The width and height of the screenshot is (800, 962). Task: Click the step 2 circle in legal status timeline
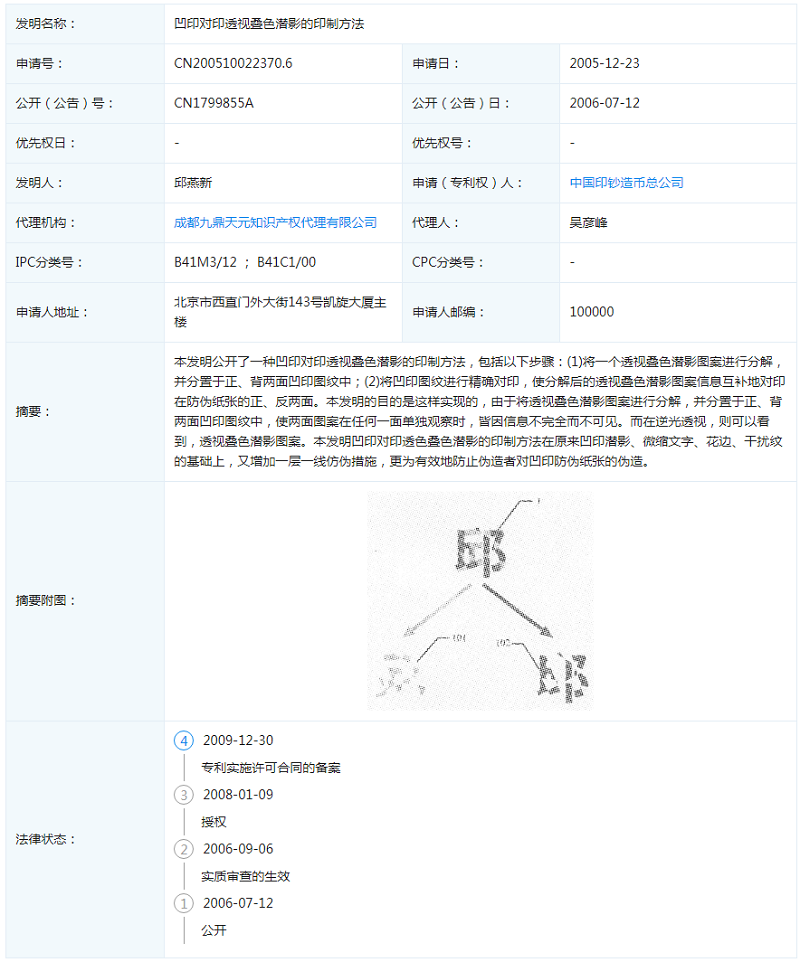point(183,849)
